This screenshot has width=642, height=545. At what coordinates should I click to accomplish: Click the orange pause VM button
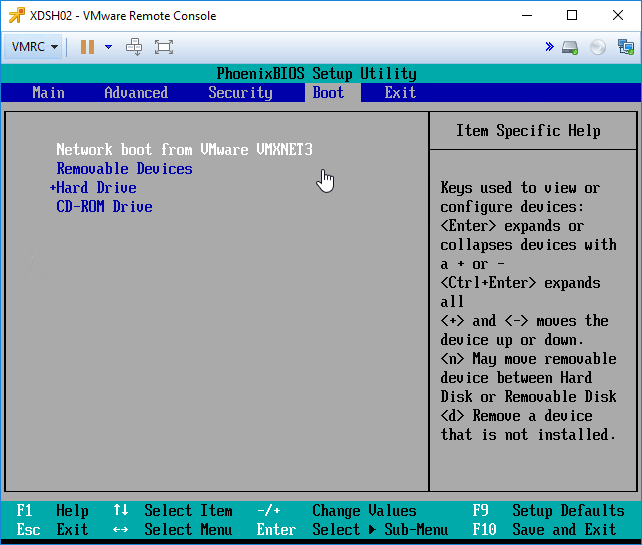pyautogui.click(x=87, y=47)
